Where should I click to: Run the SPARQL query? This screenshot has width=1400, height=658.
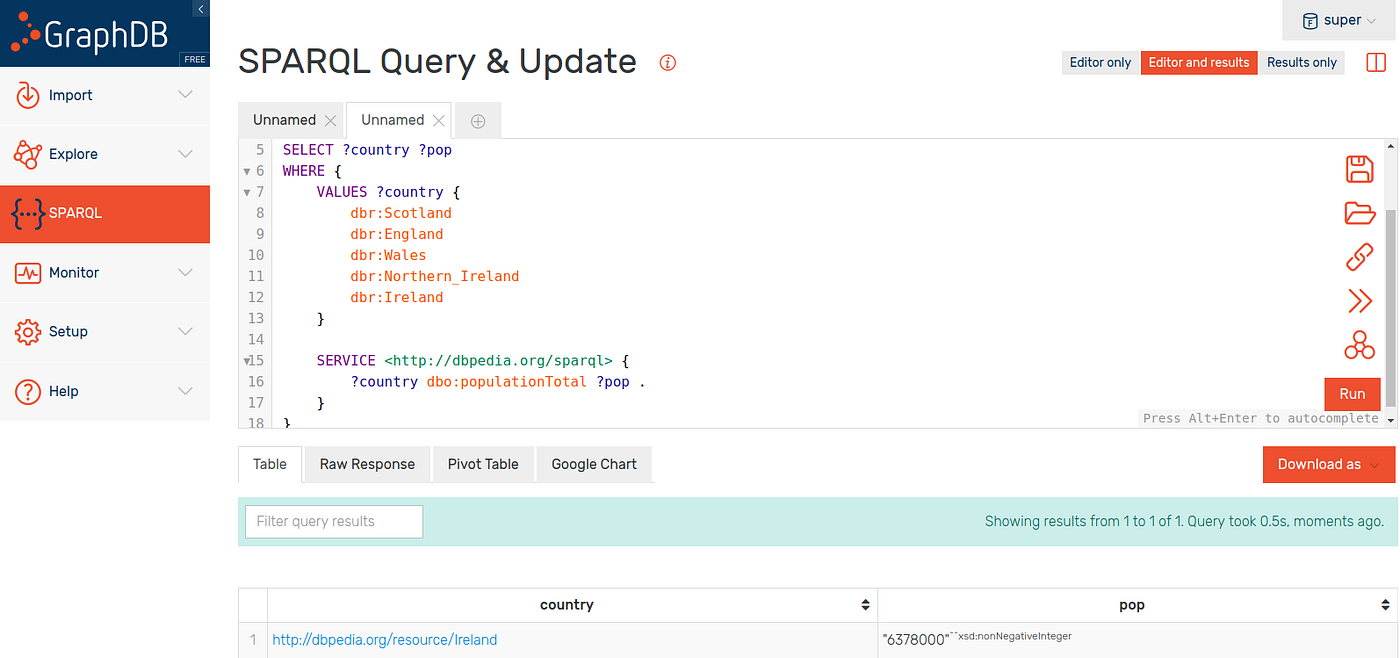1352,394
